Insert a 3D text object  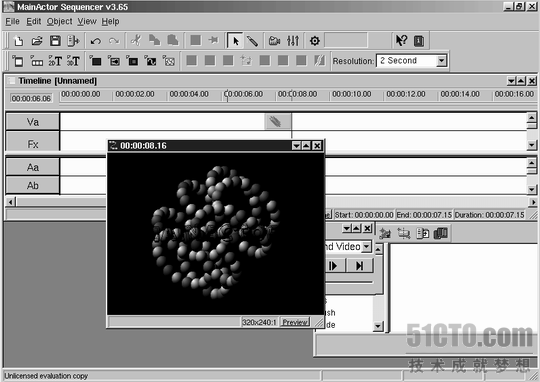73,61
